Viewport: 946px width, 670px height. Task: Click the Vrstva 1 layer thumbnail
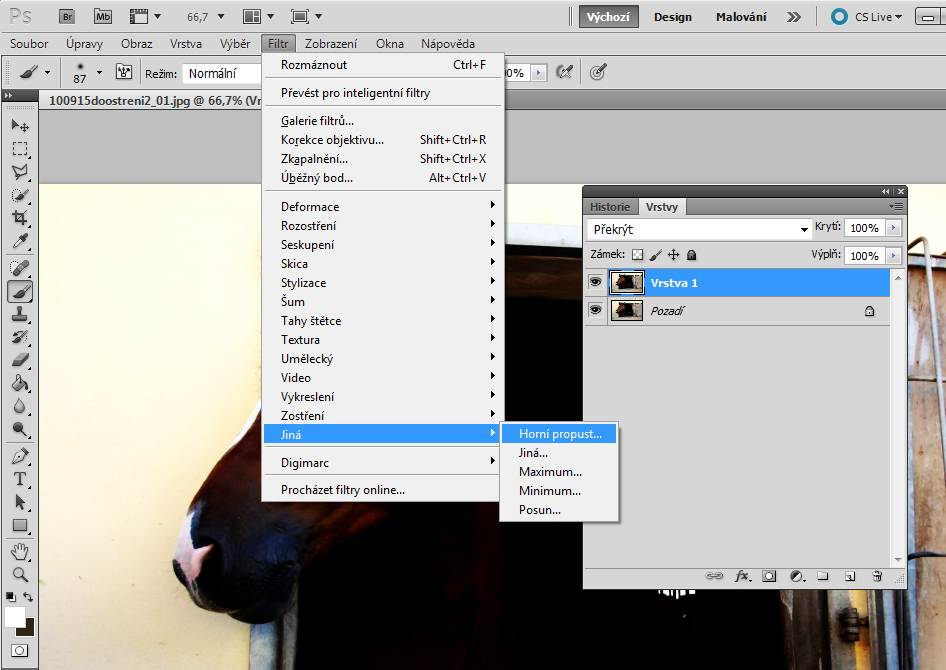627,283
